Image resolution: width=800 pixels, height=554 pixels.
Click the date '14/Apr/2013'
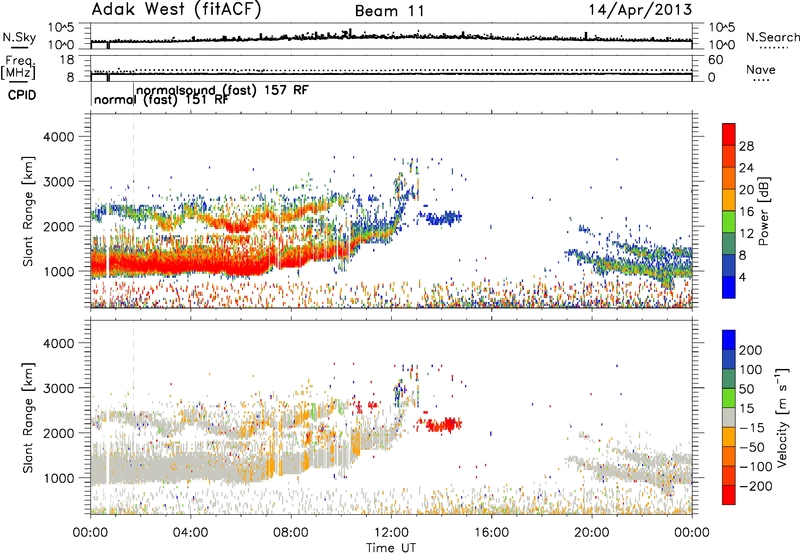pos(641,10)
